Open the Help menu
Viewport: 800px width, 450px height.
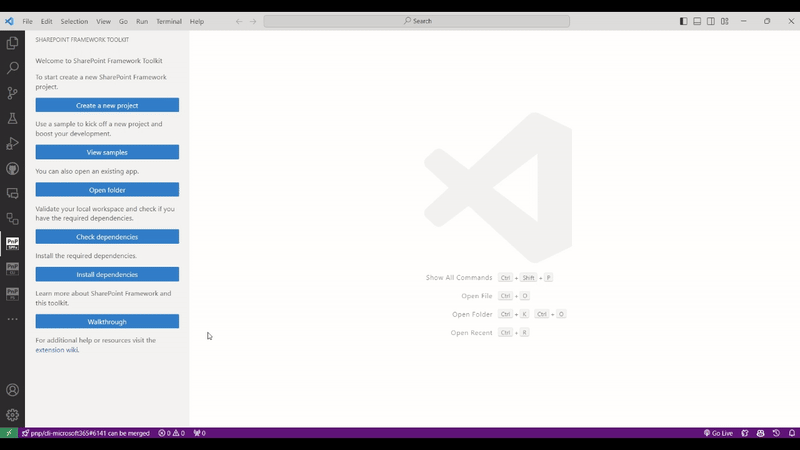[196, 21]
